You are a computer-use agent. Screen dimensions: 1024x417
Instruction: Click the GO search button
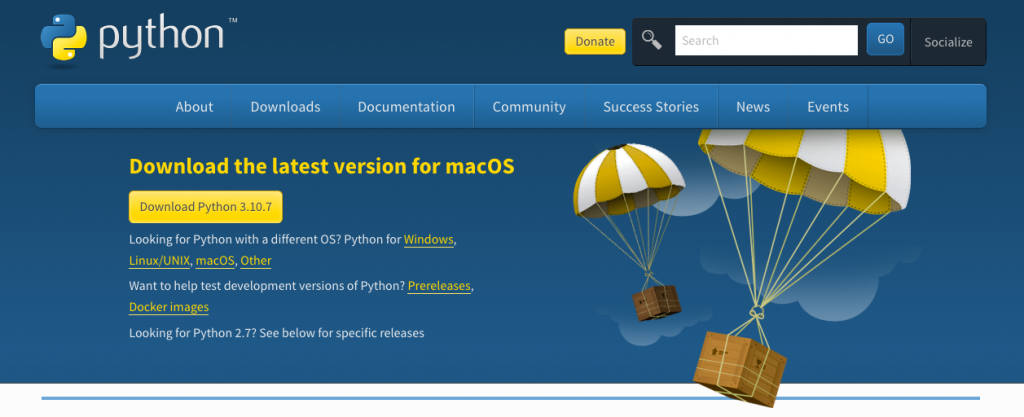coord(885,39)
